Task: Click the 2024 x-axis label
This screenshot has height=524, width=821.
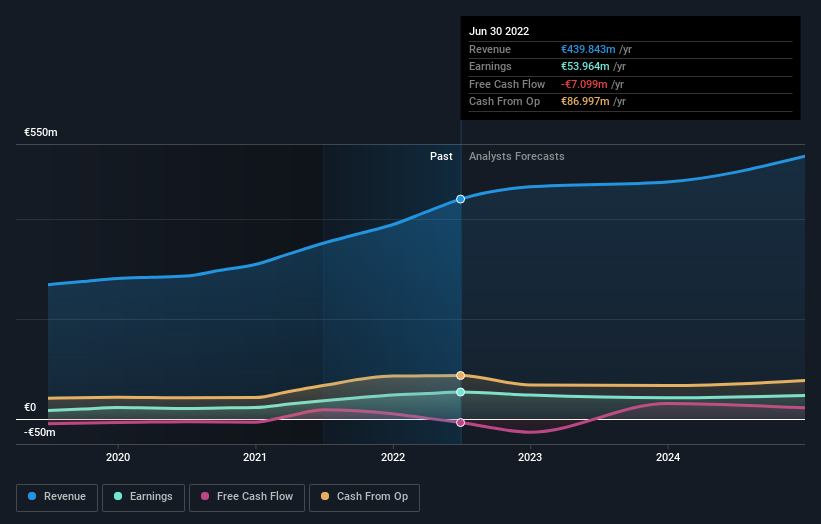Action: (668, 457)
